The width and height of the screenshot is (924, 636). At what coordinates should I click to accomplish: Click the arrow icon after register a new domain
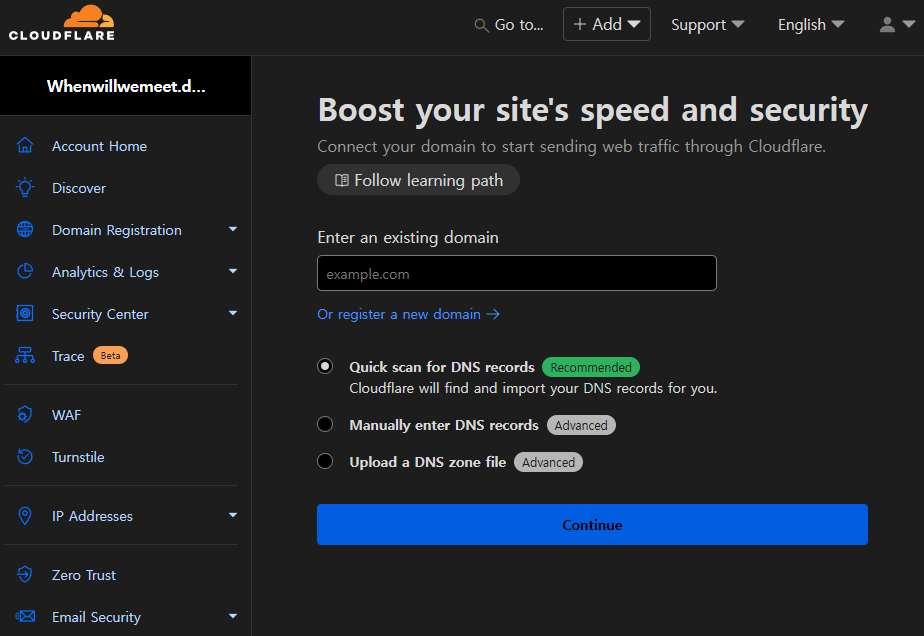click(493, 314)
